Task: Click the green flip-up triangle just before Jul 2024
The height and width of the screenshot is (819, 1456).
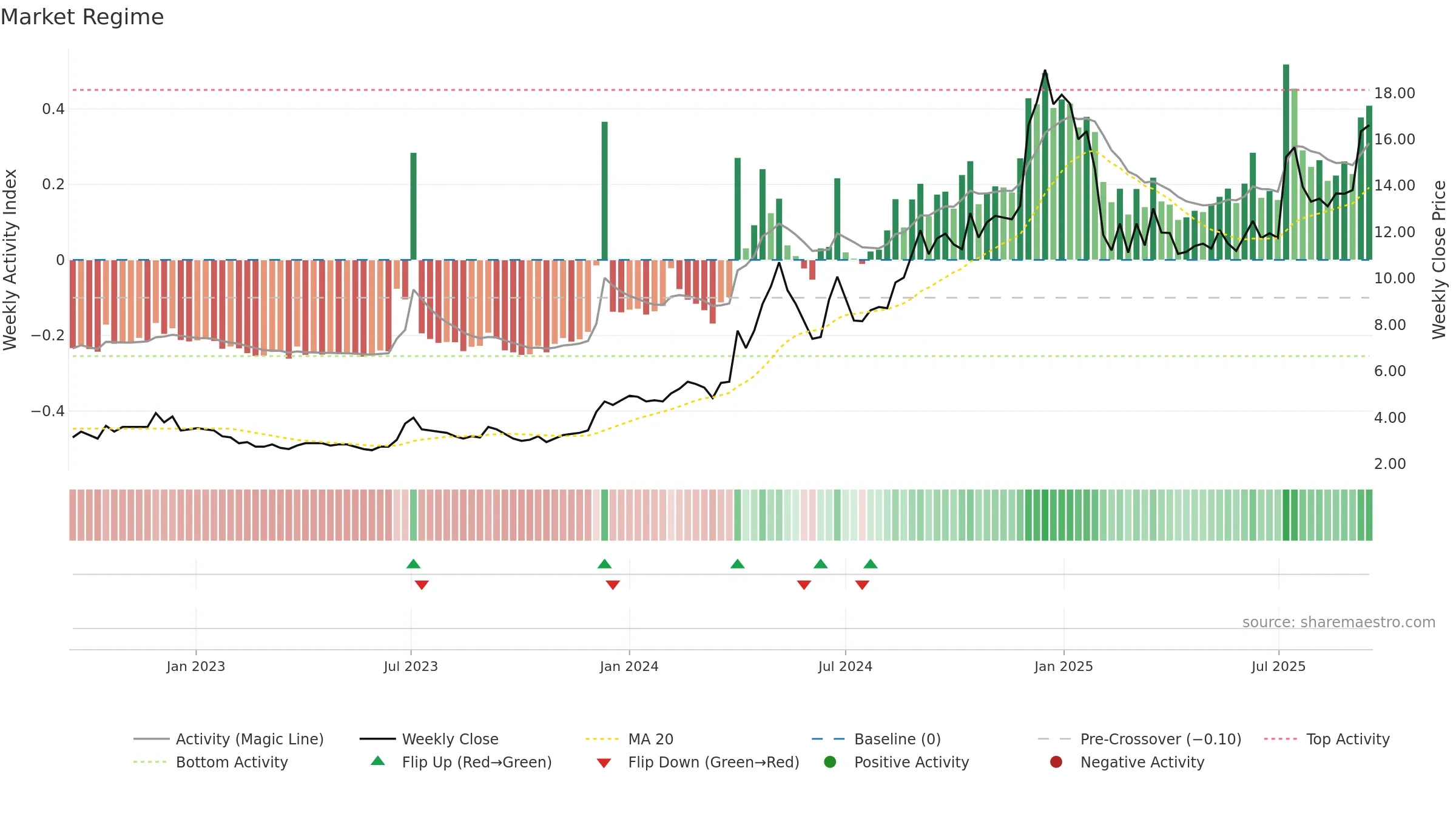Action: click(821, 564)
